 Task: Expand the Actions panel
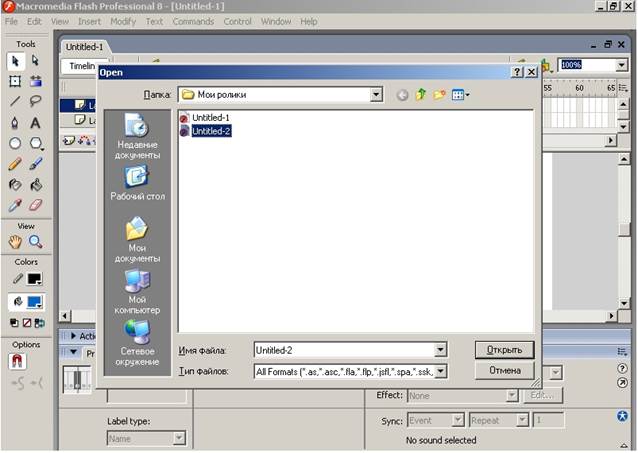click(74, 336)
